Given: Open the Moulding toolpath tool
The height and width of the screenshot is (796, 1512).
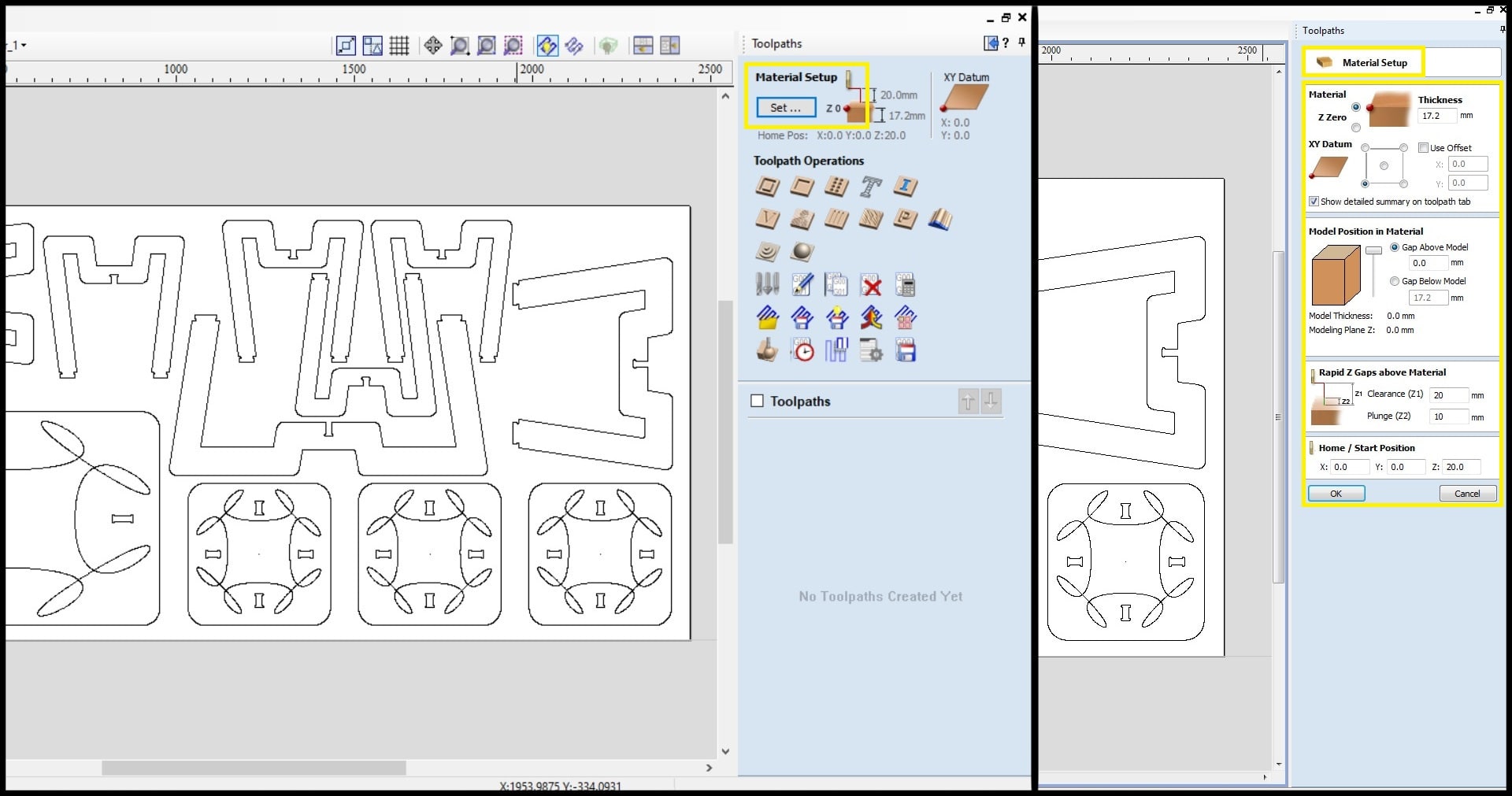Looking at the screenshot, I should pyautogui.click(x=940, y=219).
